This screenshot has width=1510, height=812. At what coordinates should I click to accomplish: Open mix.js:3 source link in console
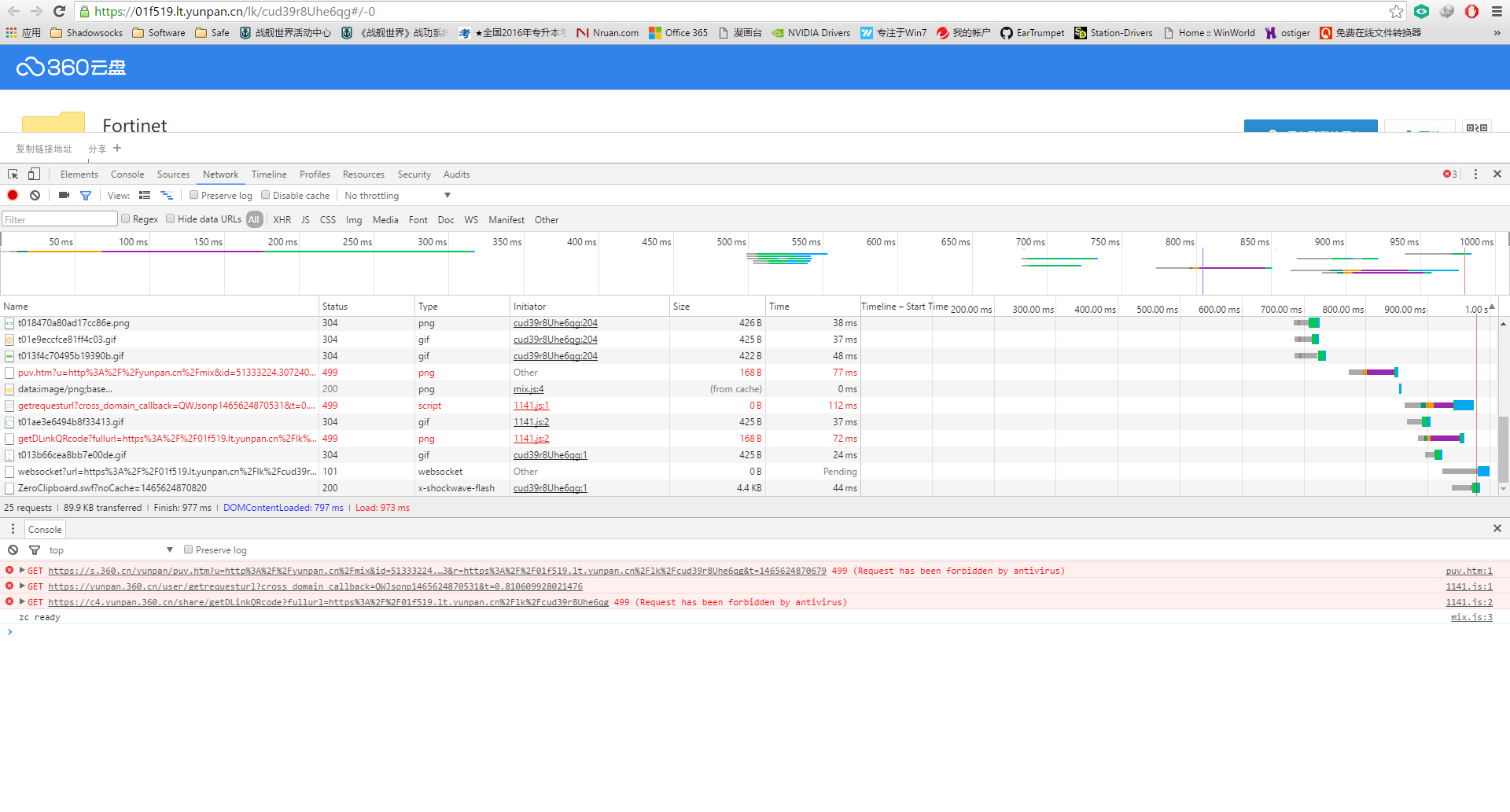[x=1471, y=617]
